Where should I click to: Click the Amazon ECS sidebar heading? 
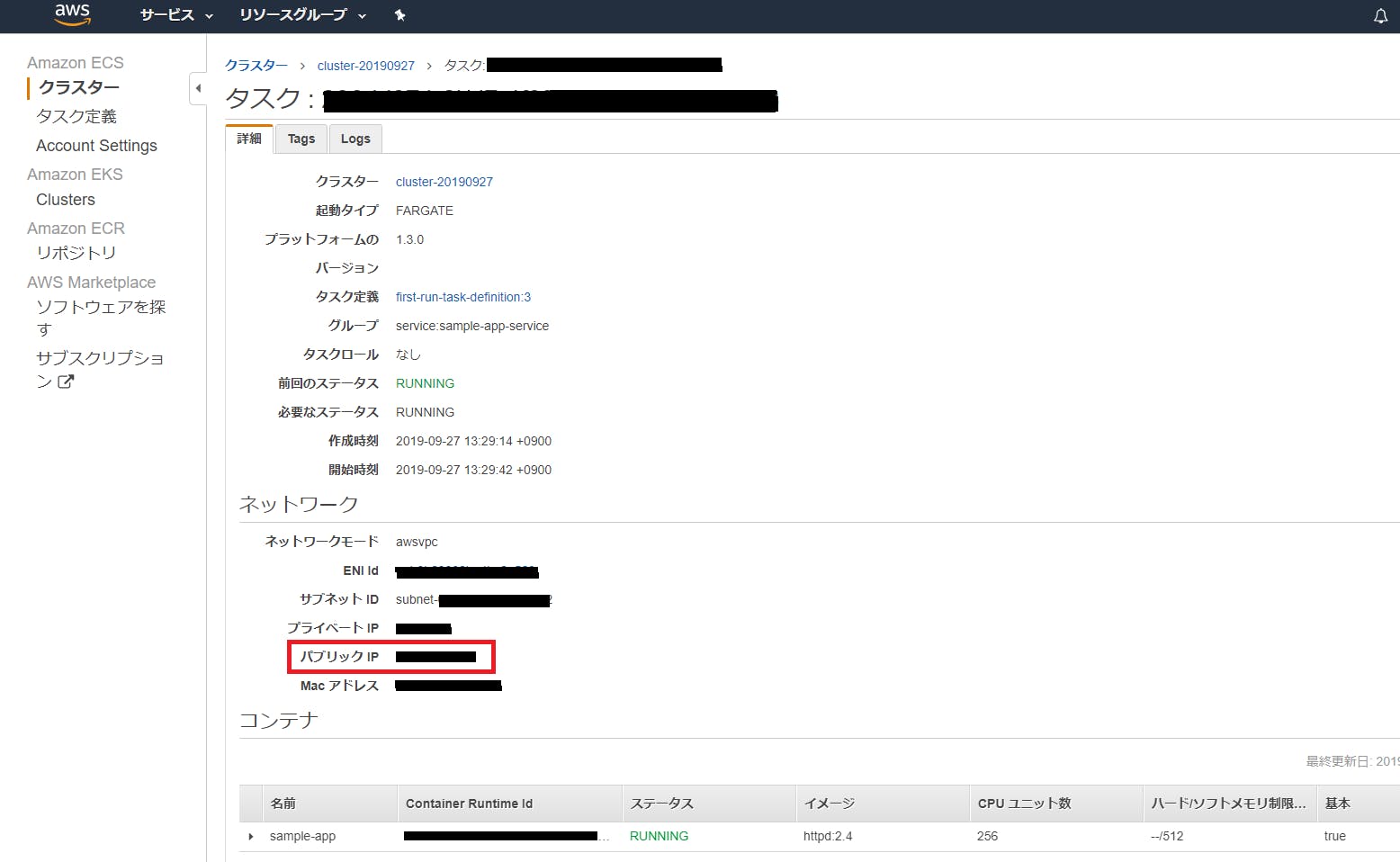coord(76,63)
